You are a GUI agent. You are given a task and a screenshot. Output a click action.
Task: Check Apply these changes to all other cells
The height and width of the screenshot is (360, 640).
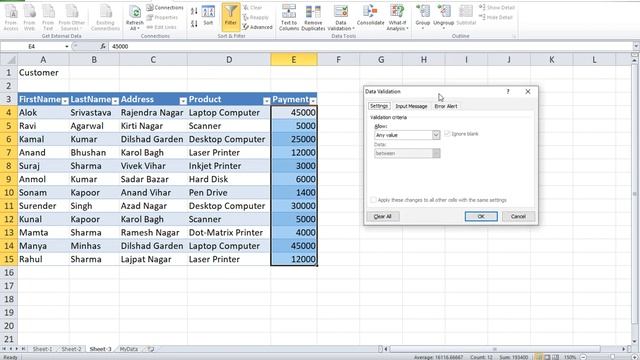coord(373,200)
